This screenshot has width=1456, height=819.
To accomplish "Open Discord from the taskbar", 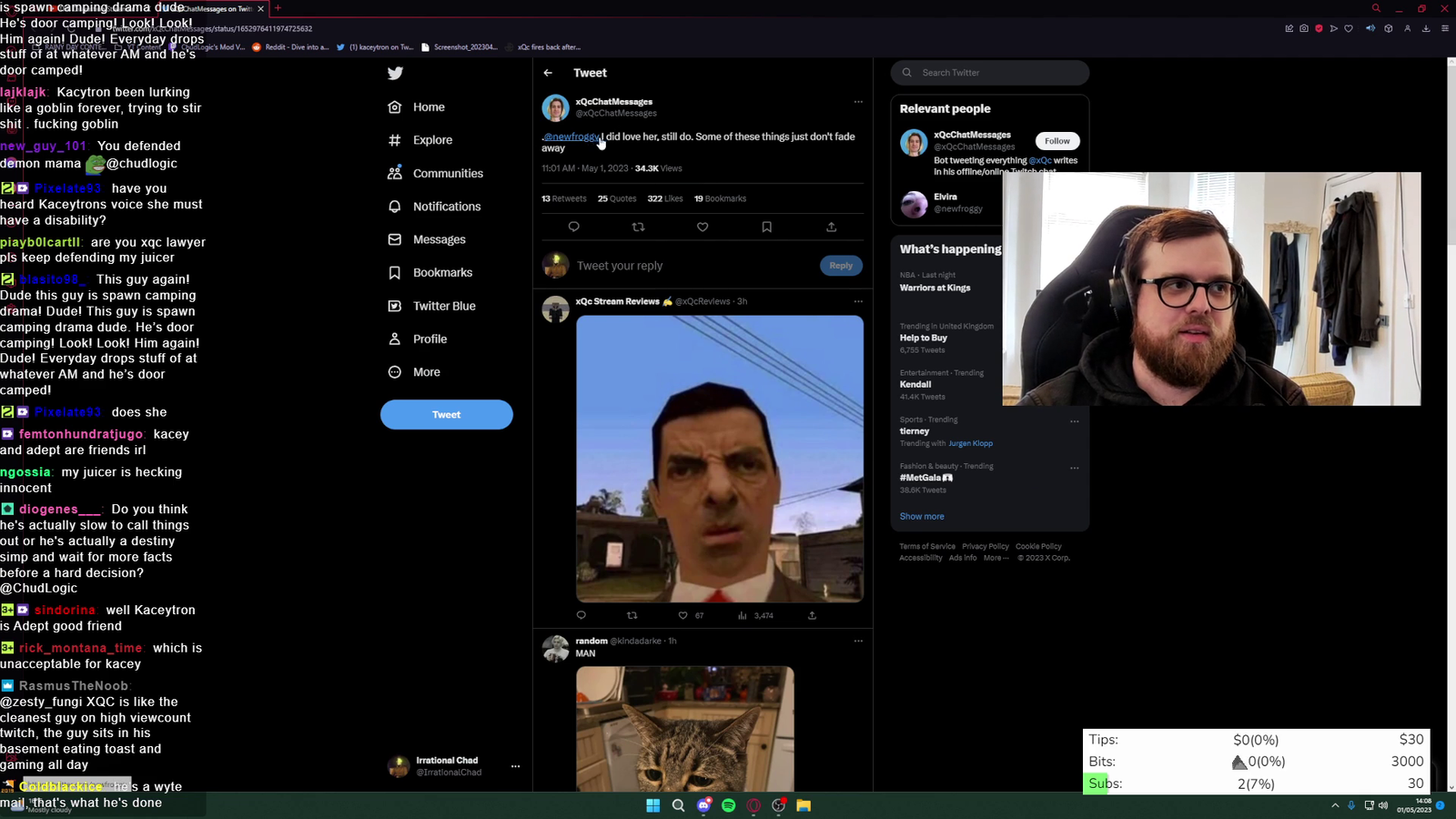I will coord(703,805).
